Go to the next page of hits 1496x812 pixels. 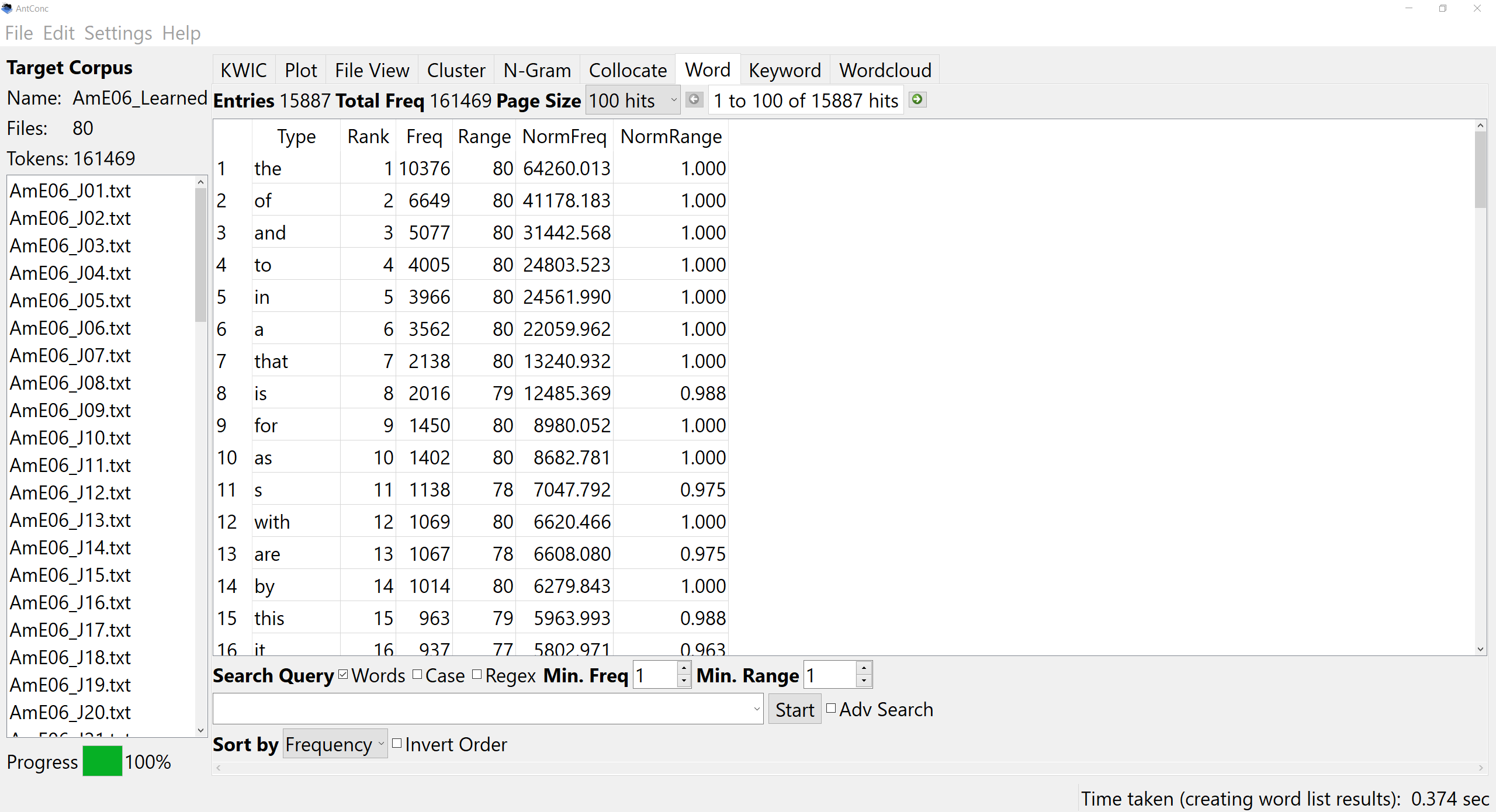(x=917, y=100)
